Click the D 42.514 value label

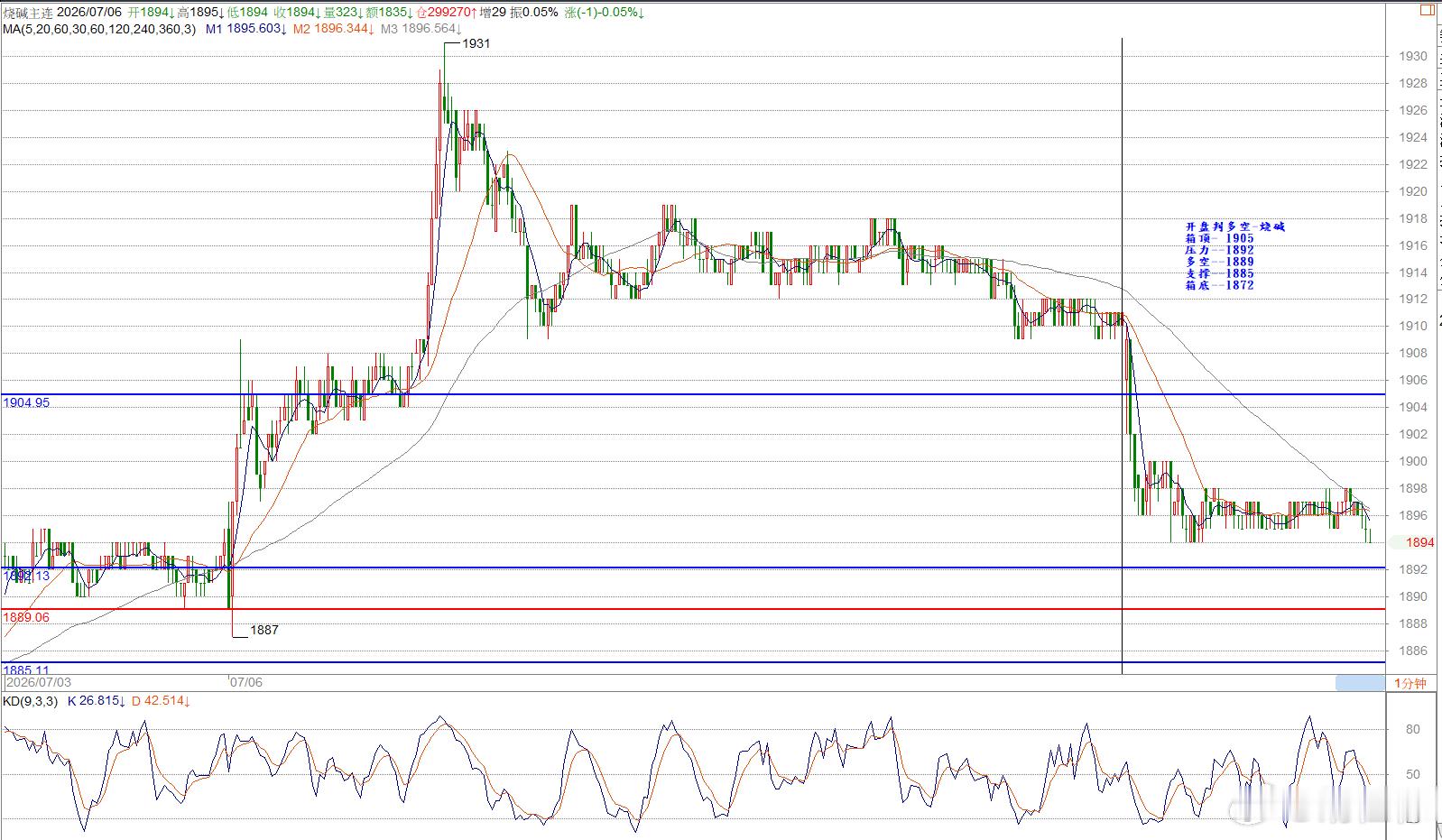(x=161, y=701)
